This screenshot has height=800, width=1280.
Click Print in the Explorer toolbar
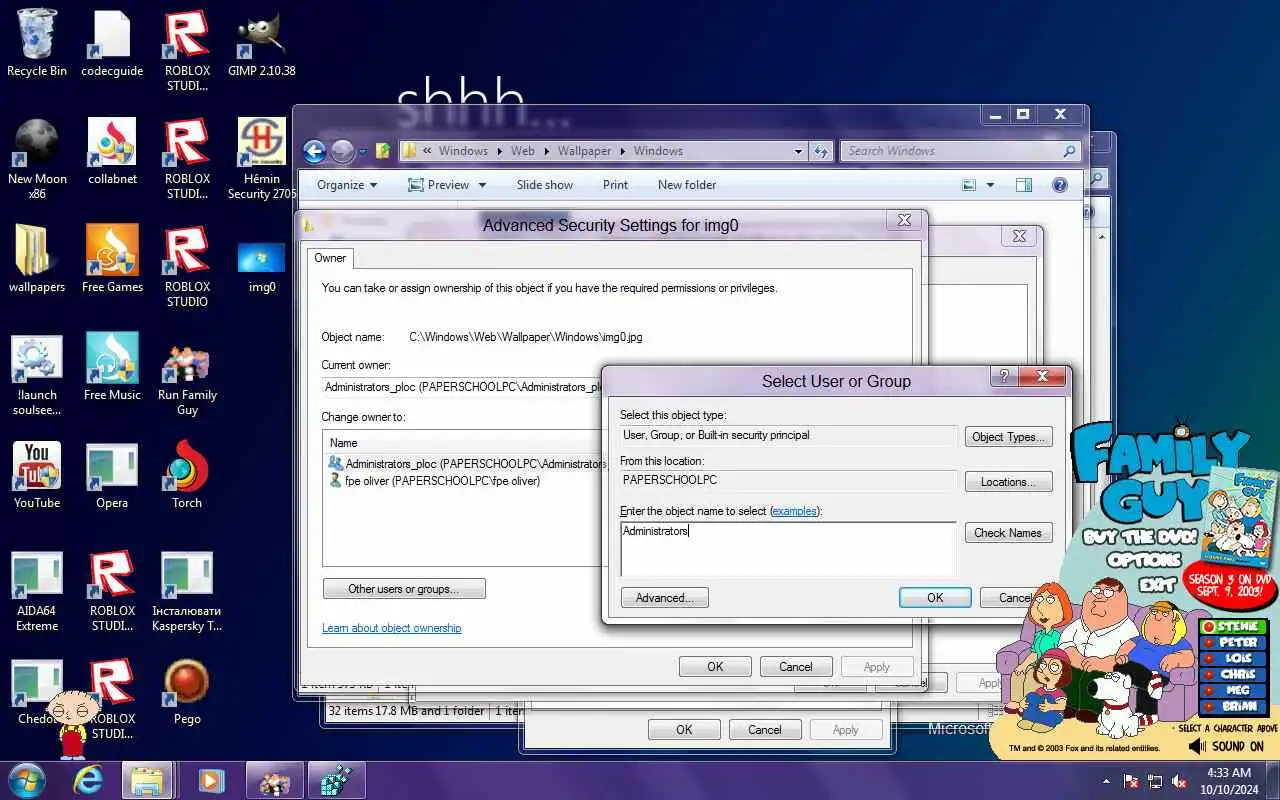616,185
